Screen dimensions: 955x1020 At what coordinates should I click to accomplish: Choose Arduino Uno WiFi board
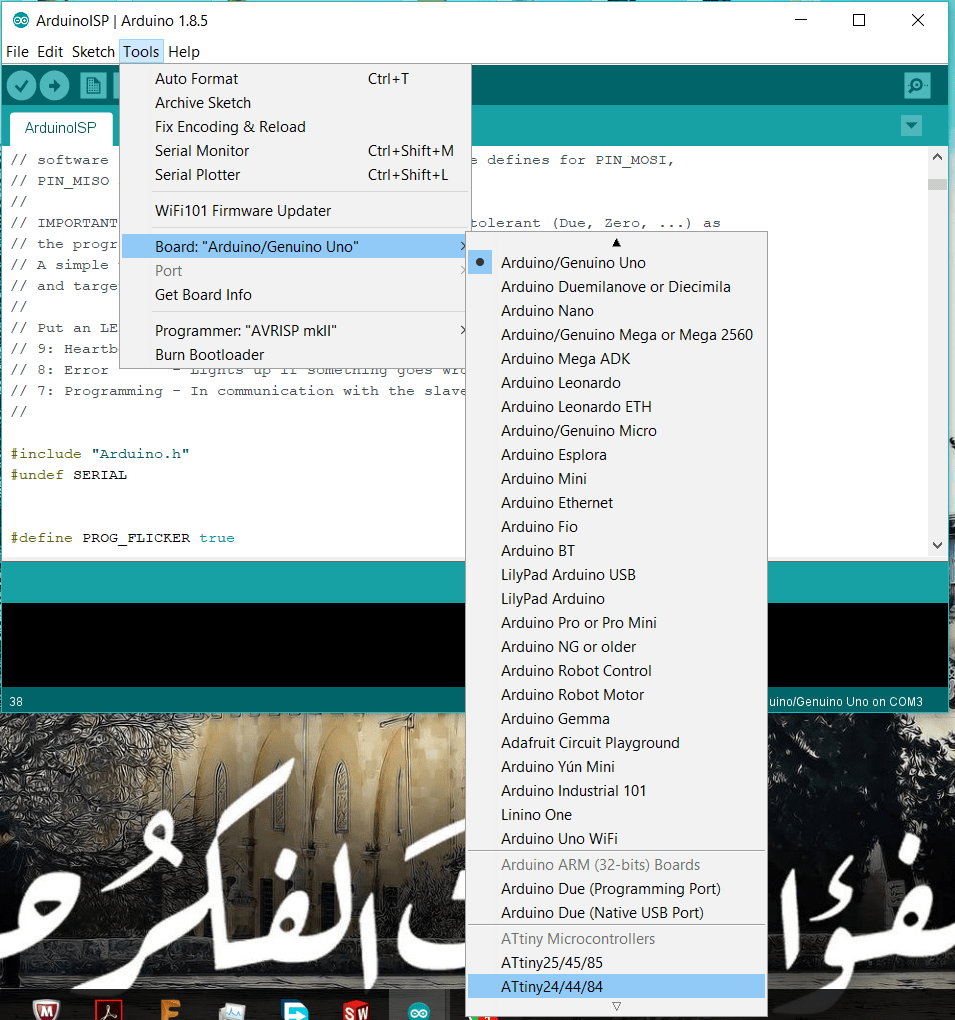[616, 839]
